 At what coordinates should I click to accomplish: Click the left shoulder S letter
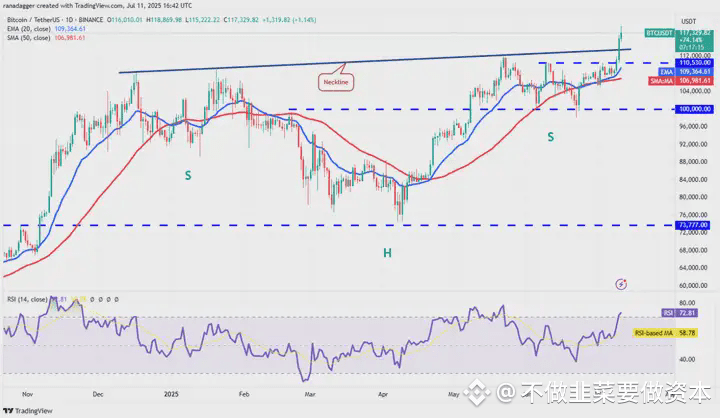coord(188,175)
